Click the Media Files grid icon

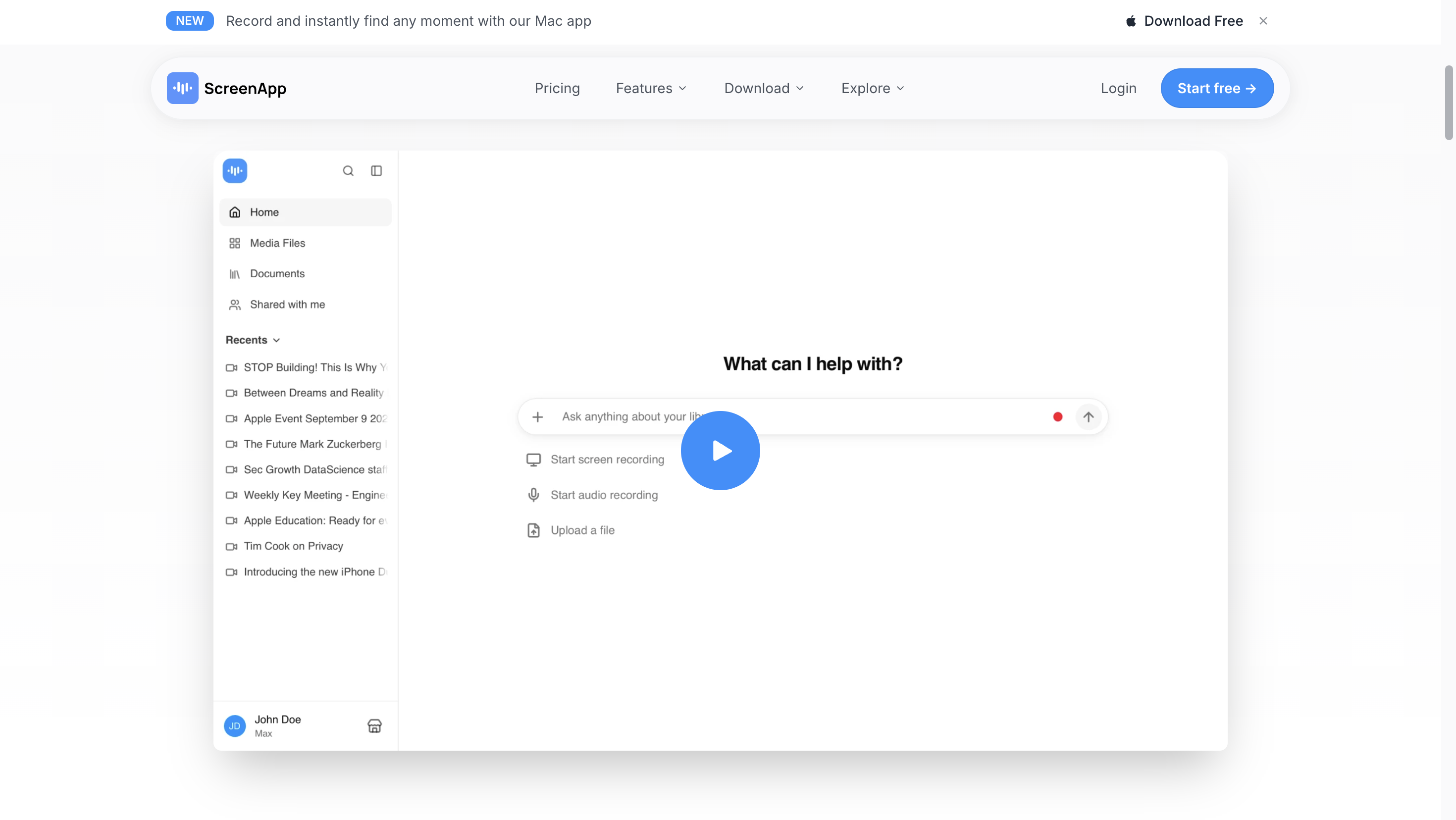click(235, 243)
